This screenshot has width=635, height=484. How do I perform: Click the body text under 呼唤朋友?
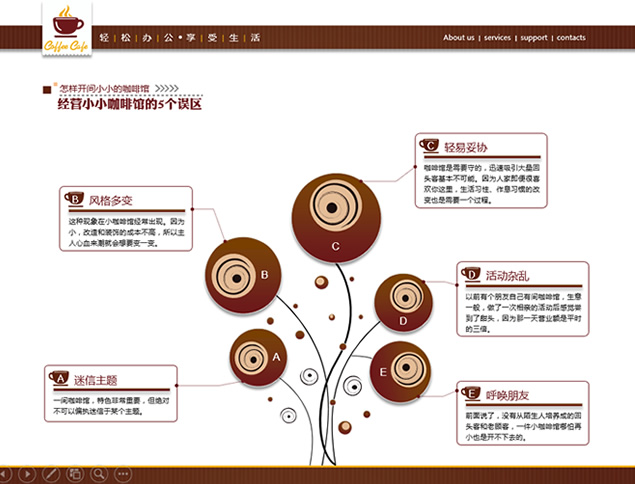(x=523, y=426)
